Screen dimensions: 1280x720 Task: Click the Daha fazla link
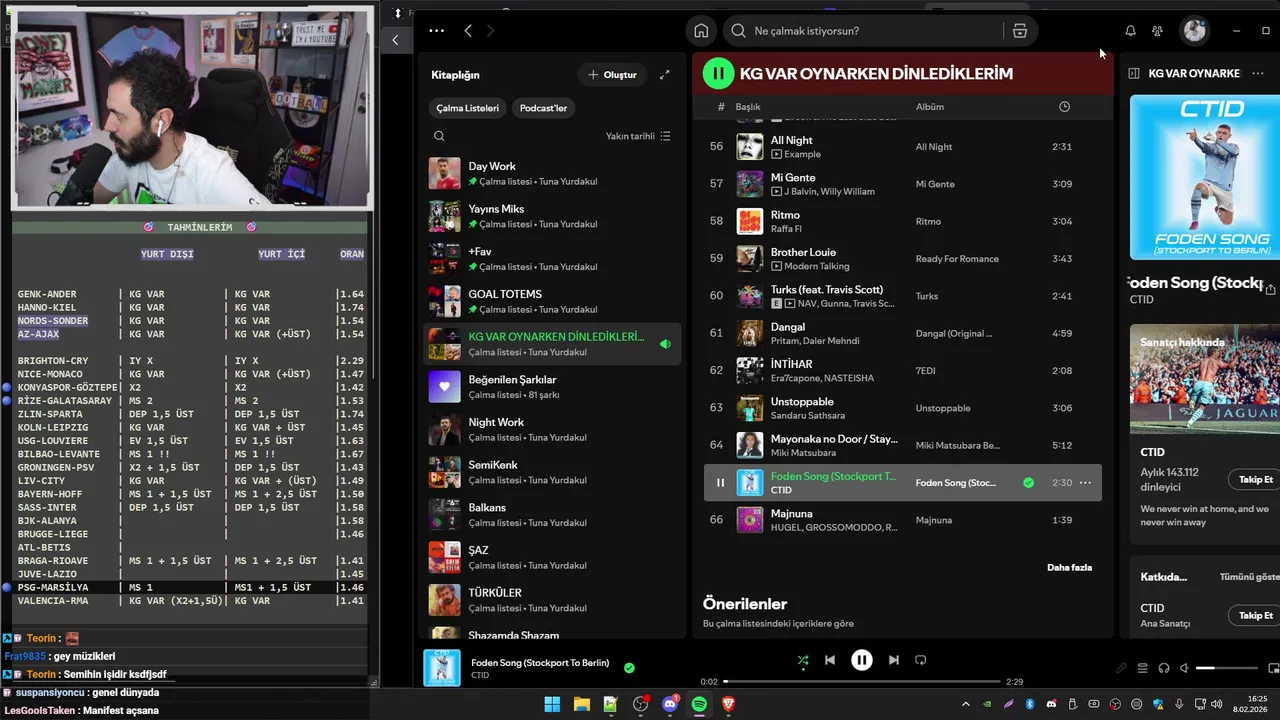tap(1069, 567)
